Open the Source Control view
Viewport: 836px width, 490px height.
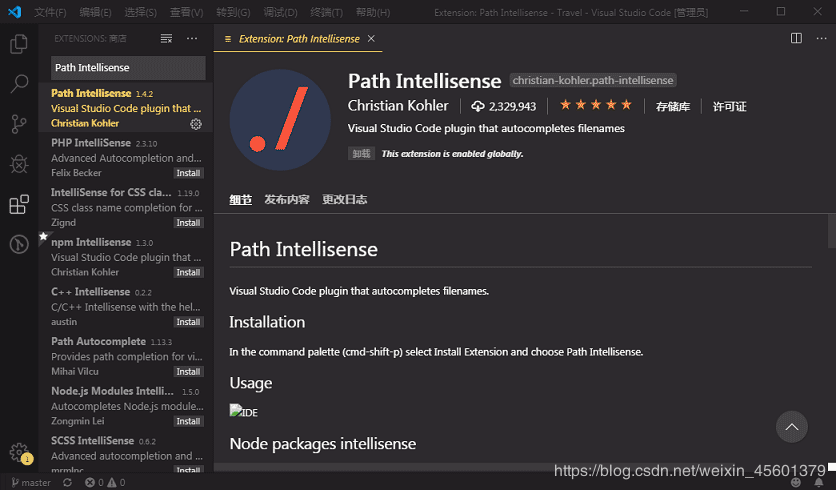(19, 124)
